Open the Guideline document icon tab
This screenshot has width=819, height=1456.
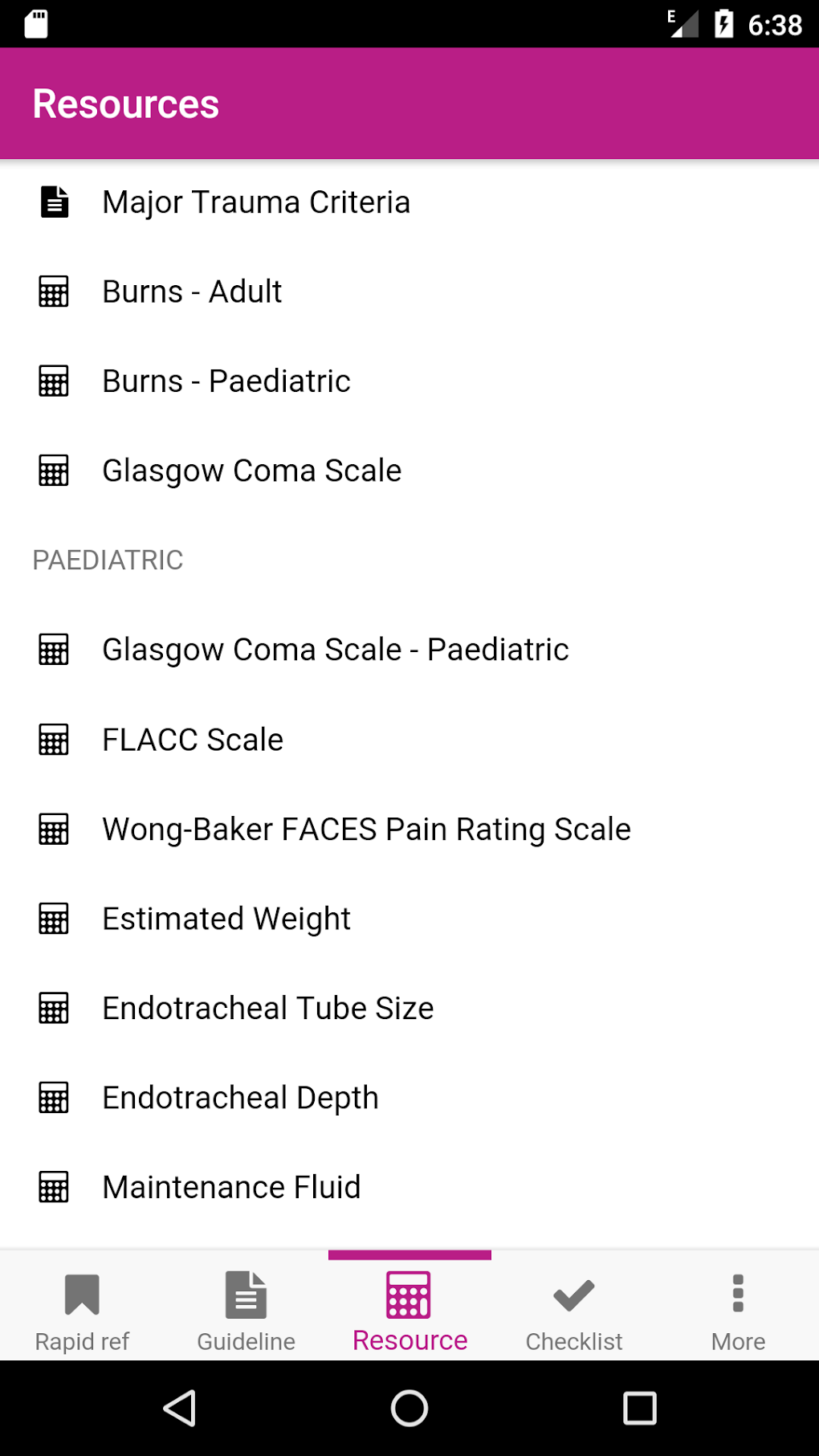tap(246, 1295)
